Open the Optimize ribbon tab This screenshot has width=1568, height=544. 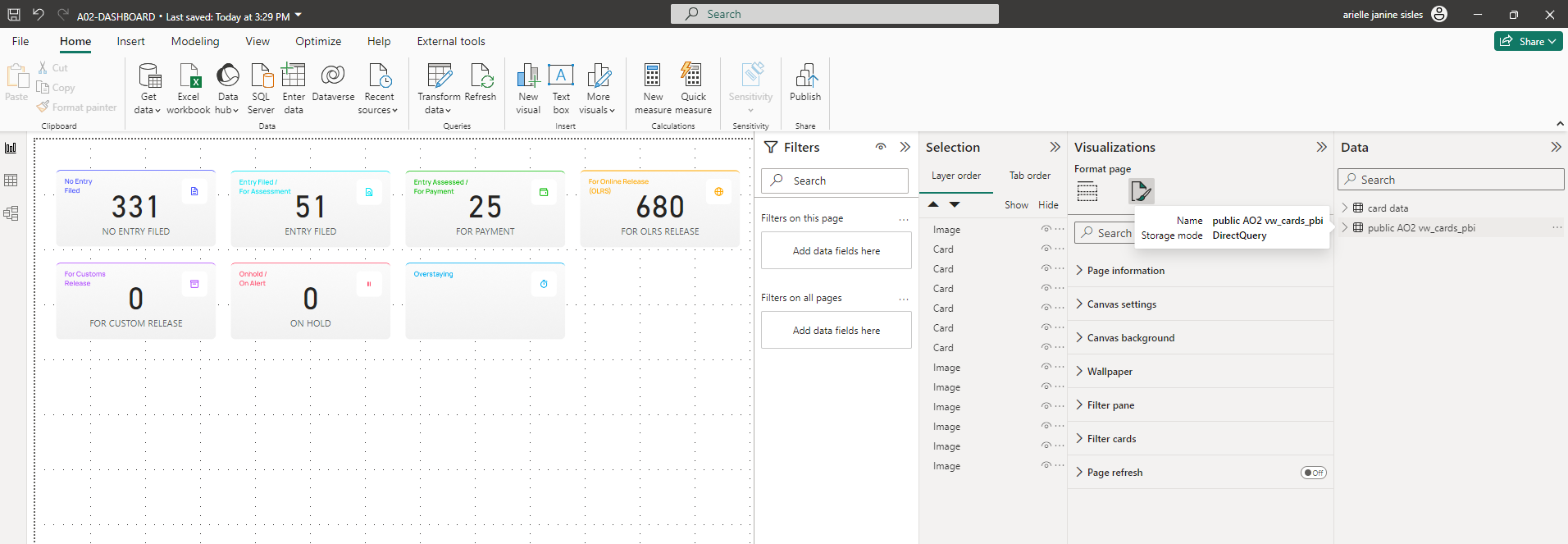(x=318, y=41)
